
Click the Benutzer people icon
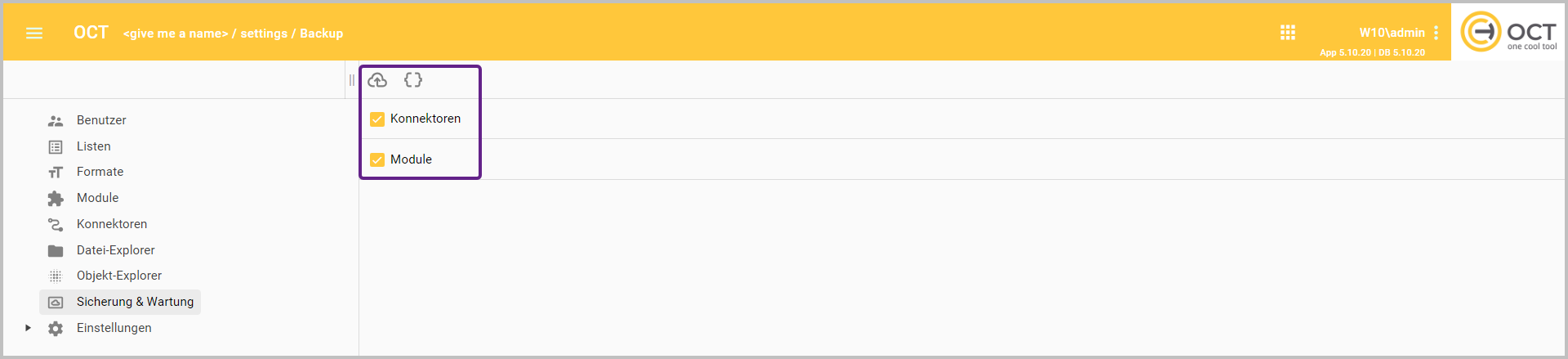click(x=56, y=121)
